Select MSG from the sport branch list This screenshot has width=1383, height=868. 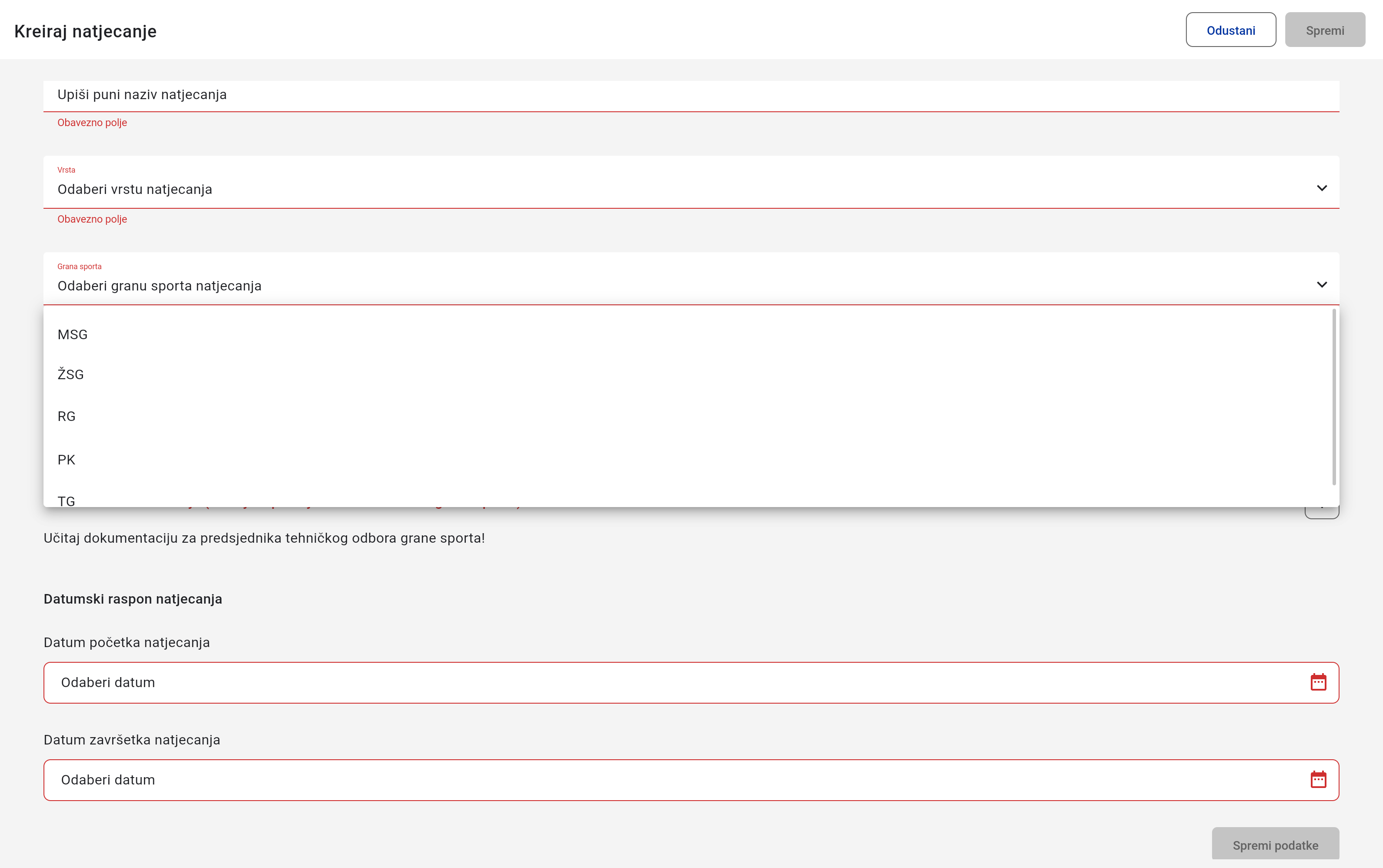point(73,335)
